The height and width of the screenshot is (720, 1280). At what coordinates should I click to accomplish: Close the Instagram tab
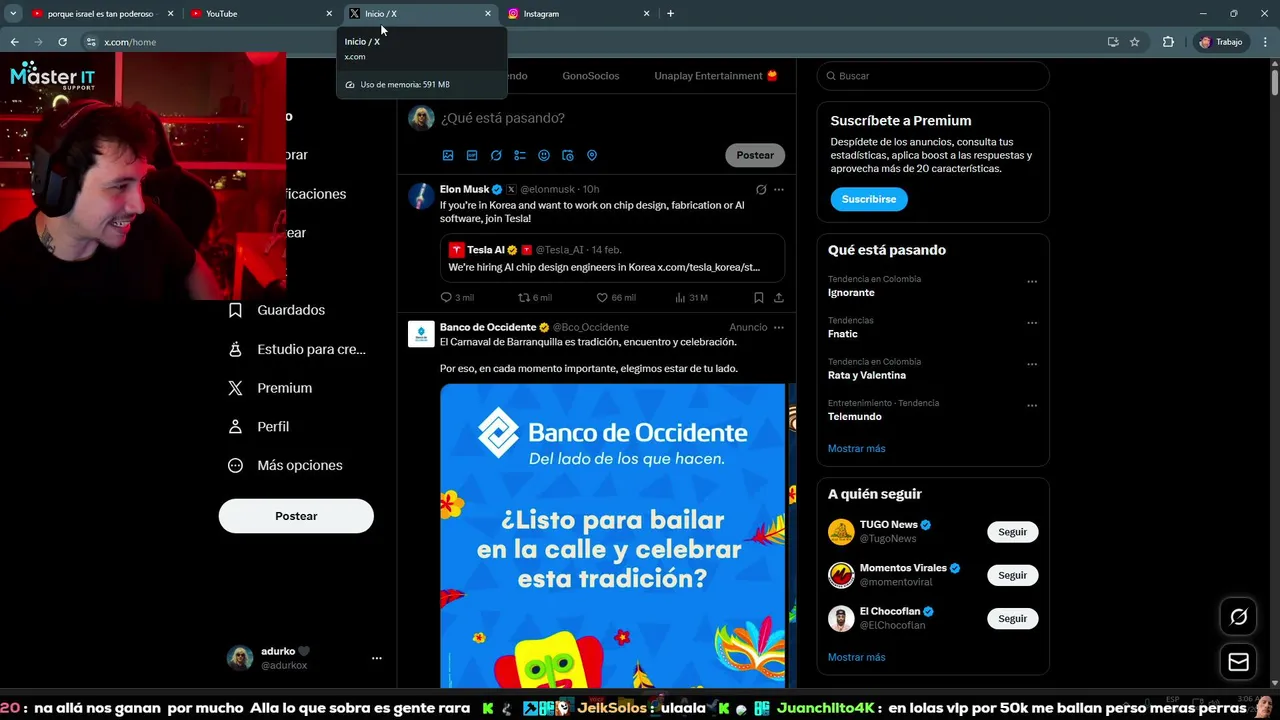(646, 14)
